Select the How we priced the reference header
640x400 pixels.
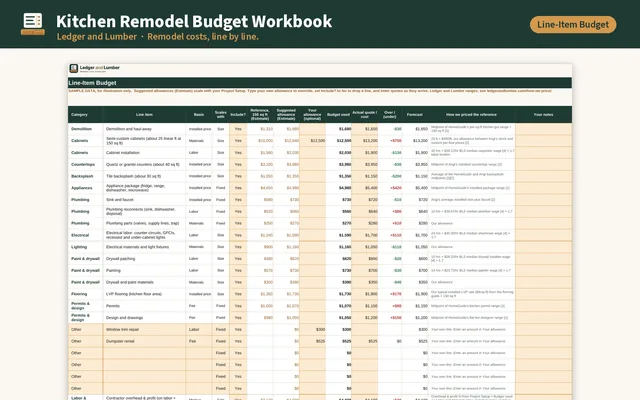(471, 115)
